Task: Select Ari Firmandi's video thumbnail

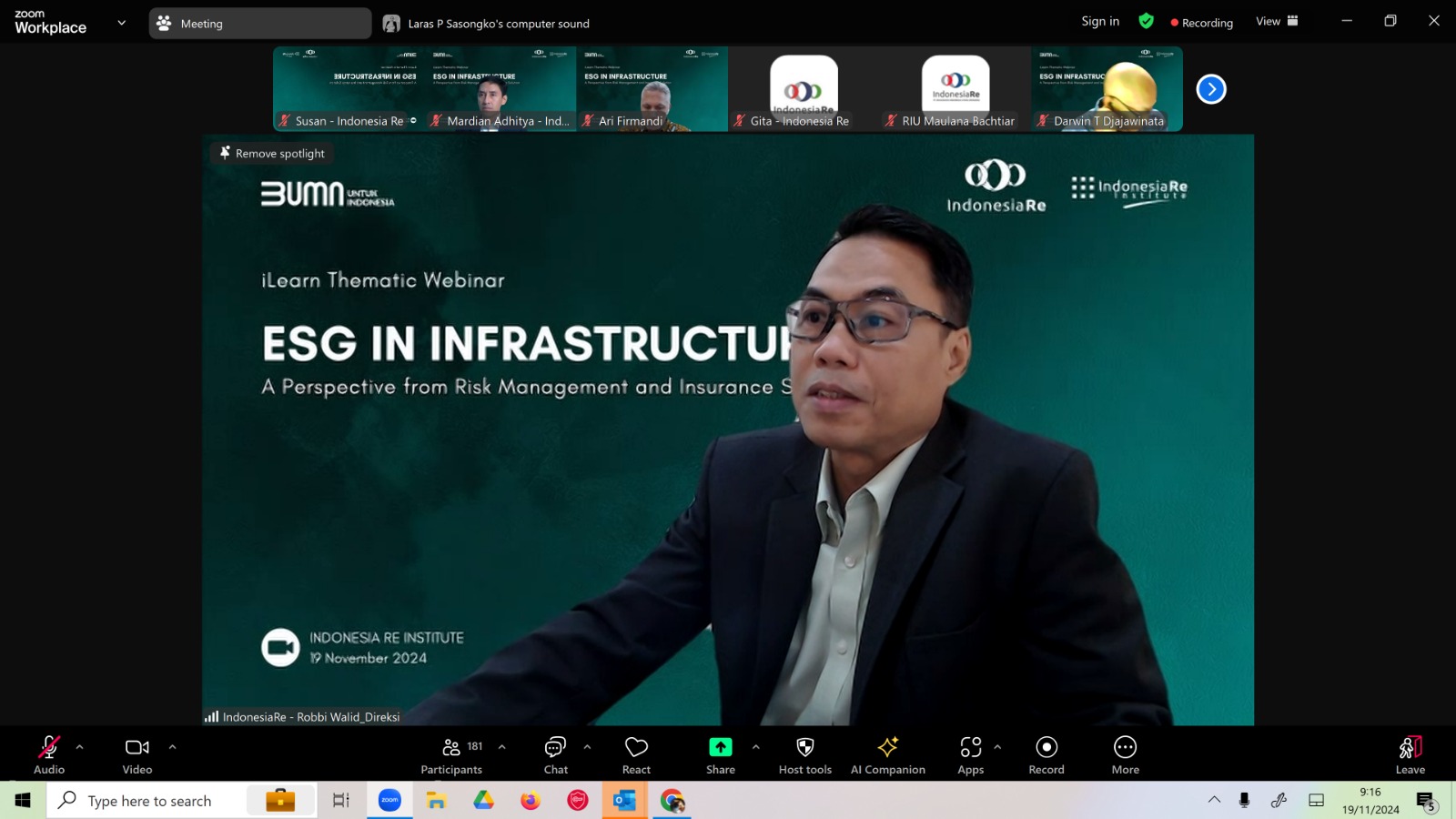Action: (x=652, y=89)
